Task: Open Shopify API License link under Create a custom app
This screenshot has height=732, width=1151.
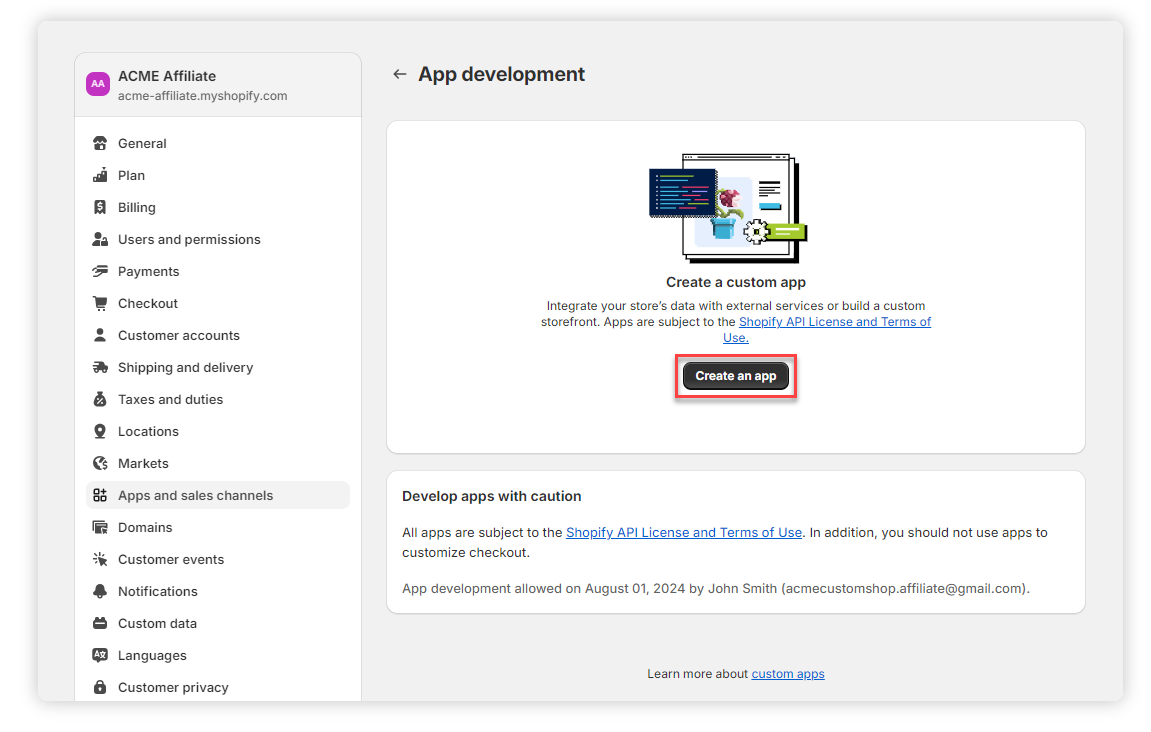Action: [x=834, y=322]
